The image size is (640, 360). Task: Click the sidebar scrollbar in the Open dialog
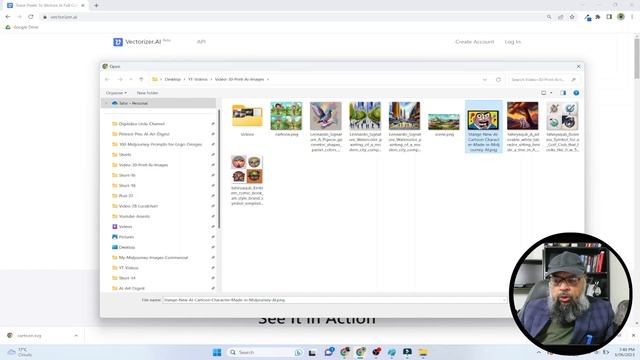click(x=219, y=169)
